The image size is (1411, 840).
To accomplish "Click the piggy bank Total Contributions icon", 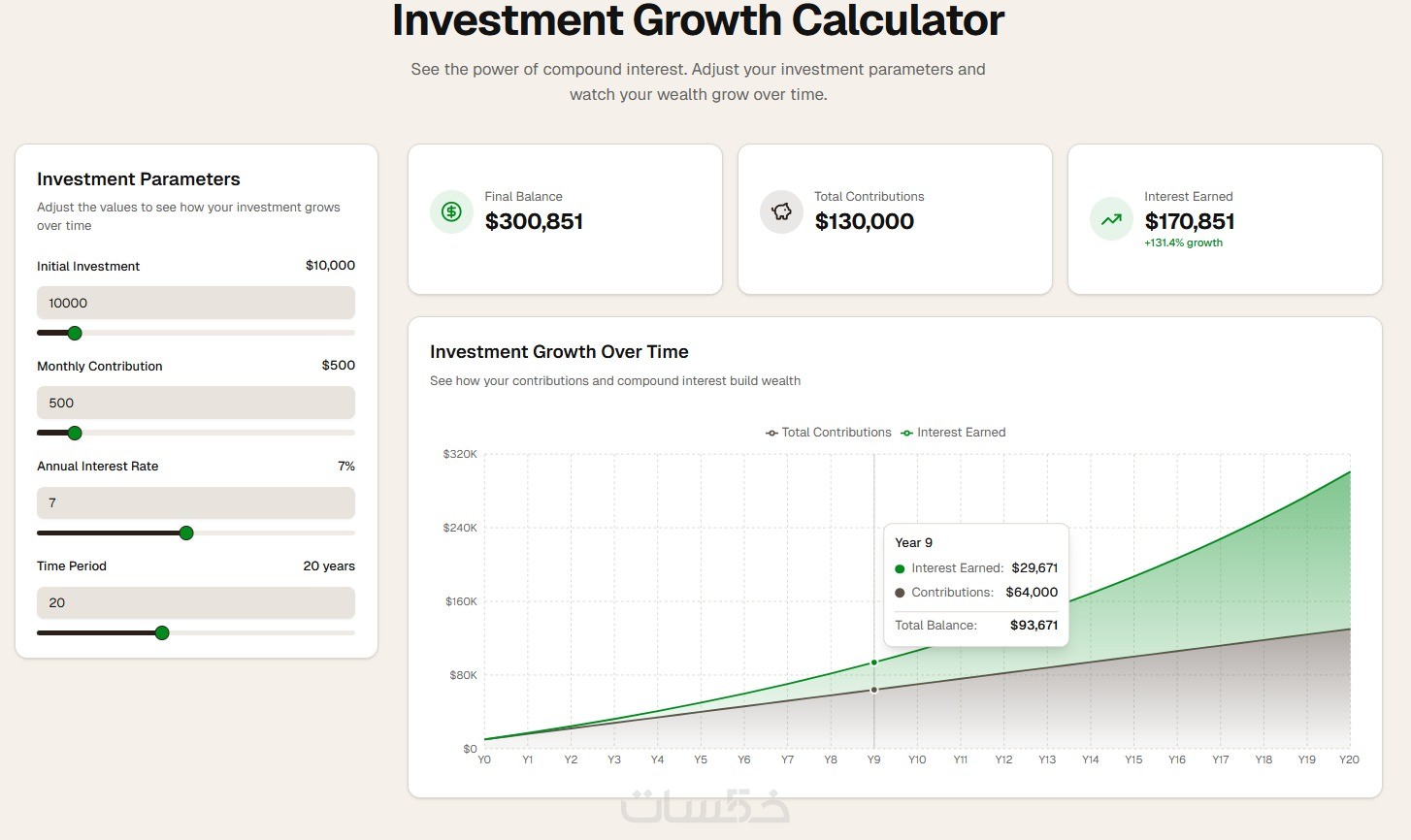I will point(781,211).
